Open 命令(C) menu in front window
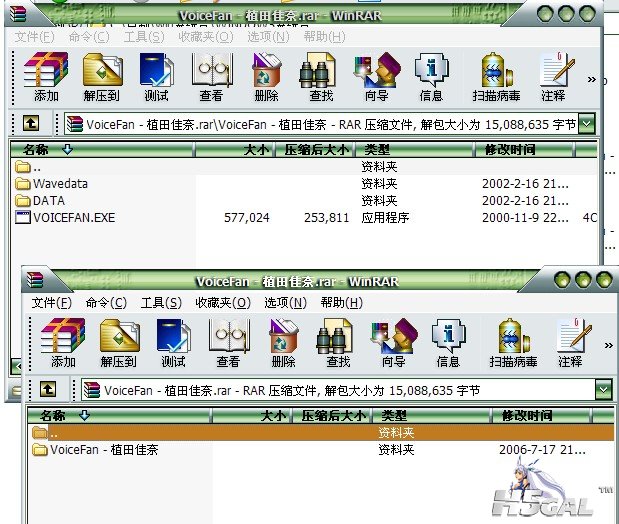 (106, 303)
